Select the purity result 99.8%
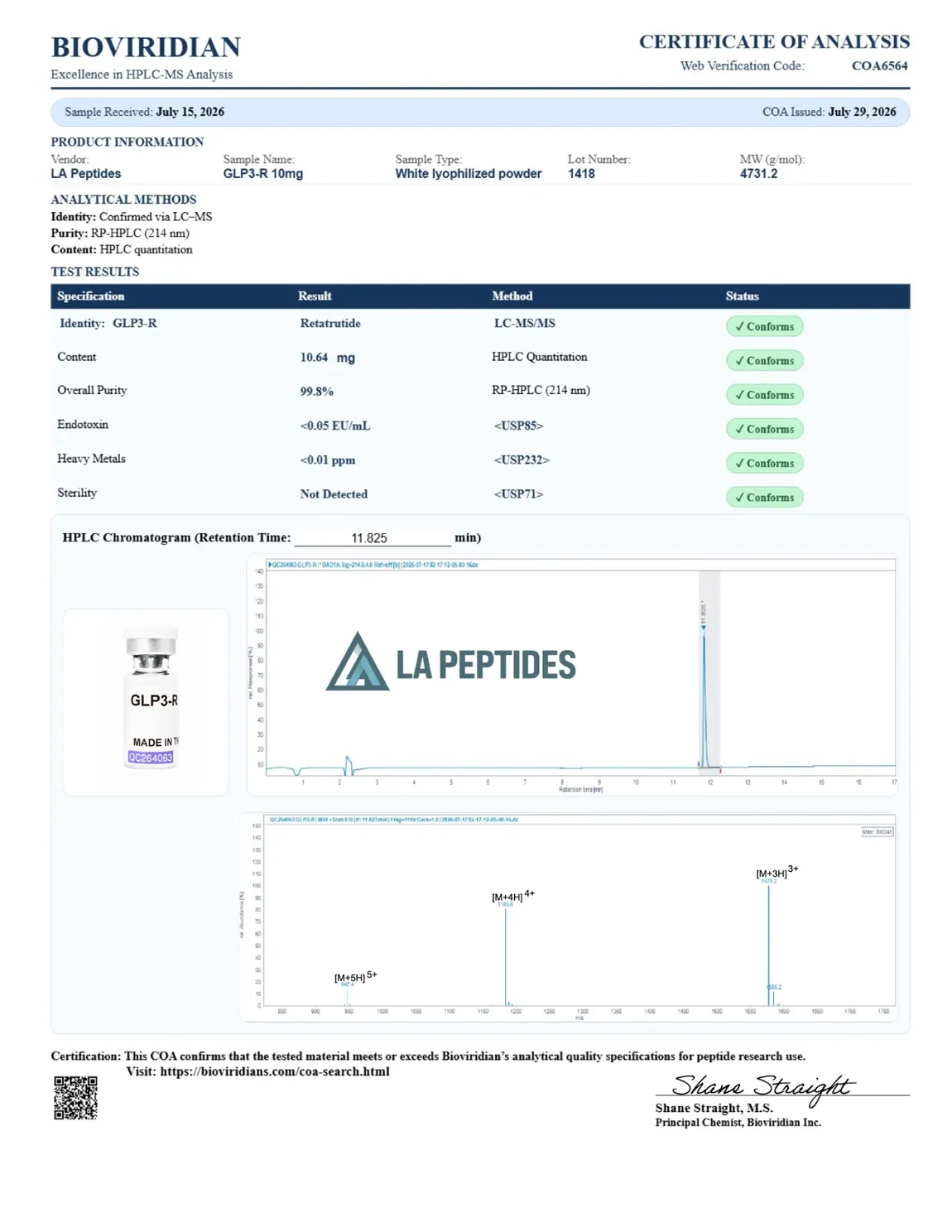This screenshot has height=1232, width=952. pos(317,392)
